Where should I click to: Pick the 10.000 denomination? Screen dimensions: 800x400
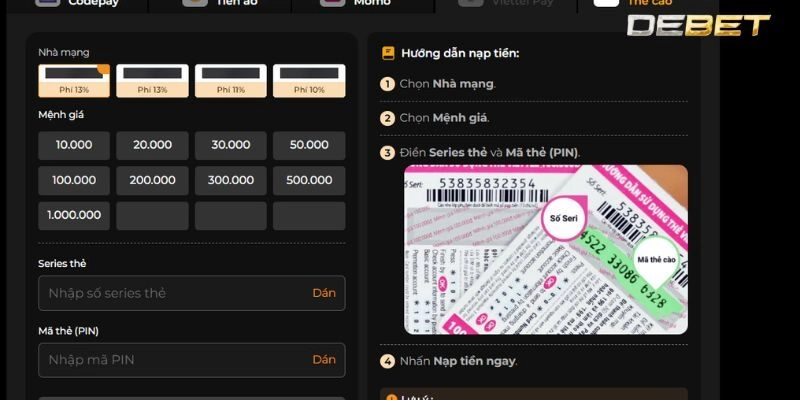point(74,145)
